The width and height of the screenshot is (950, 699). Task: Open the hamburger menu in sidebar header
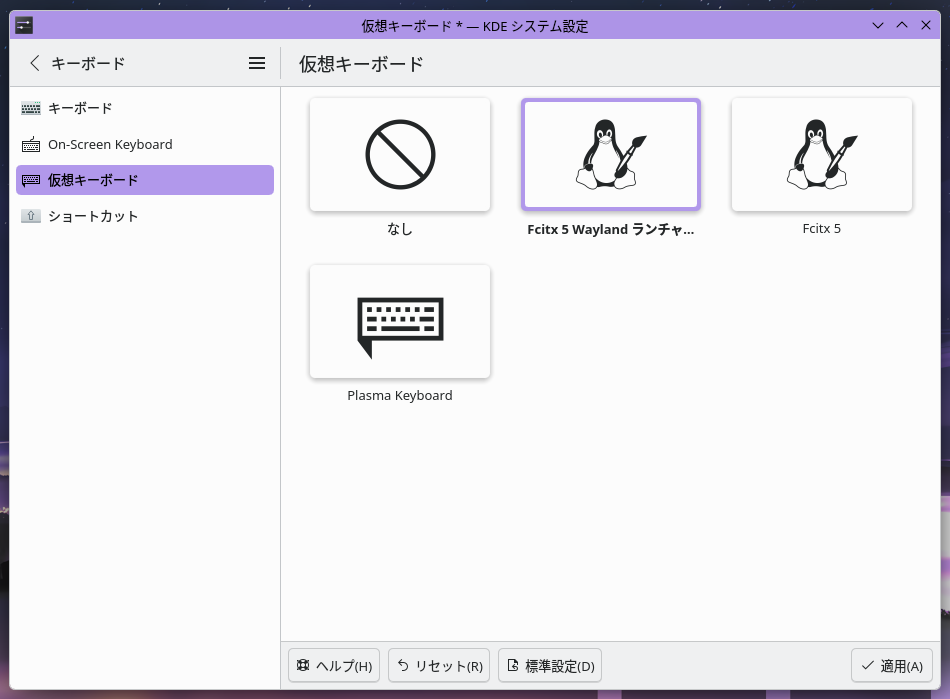click(257, 63)
